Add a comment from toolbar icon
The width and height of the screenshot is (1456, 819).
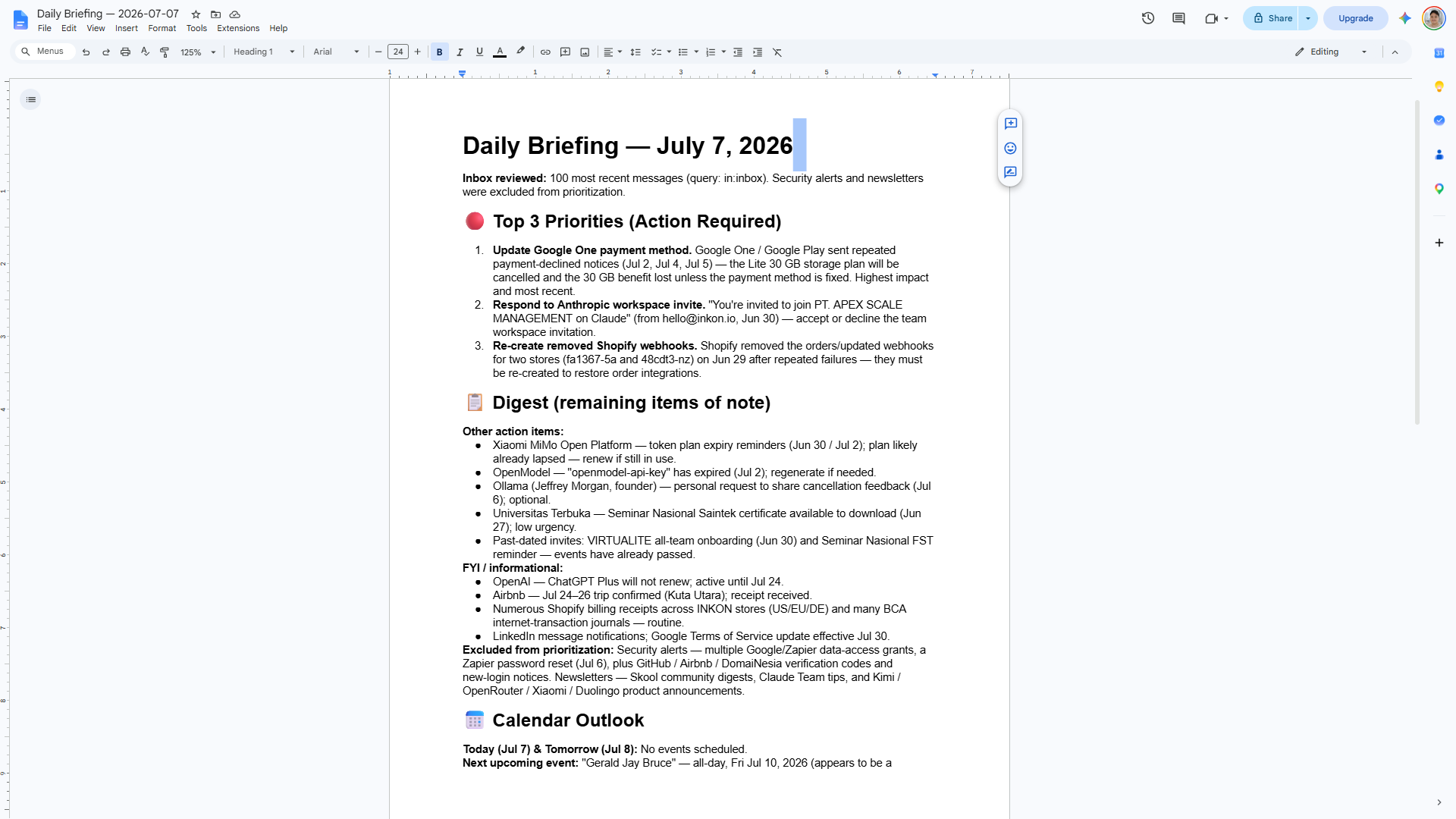565,52
